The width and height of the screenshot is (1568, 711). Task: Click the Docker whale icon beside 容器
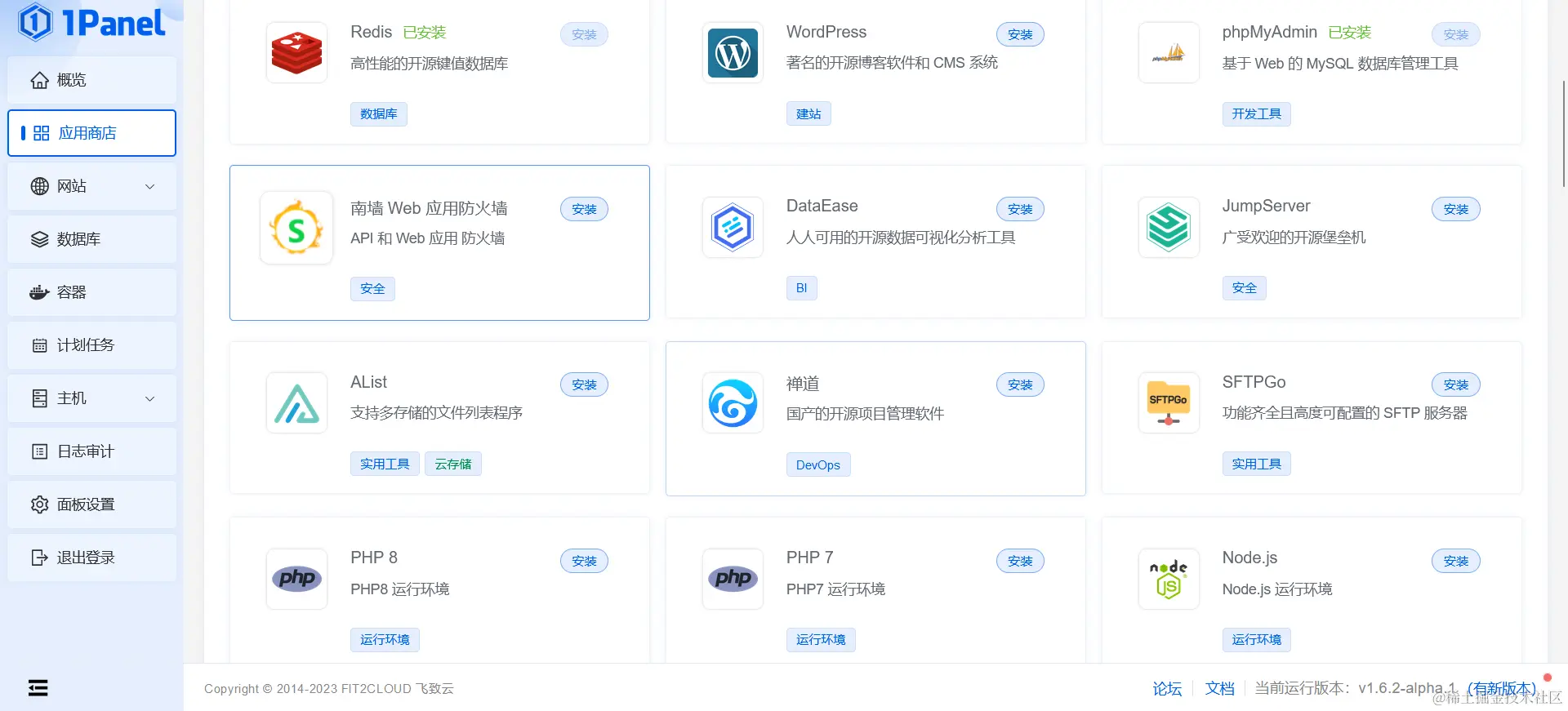coord(39,292)
